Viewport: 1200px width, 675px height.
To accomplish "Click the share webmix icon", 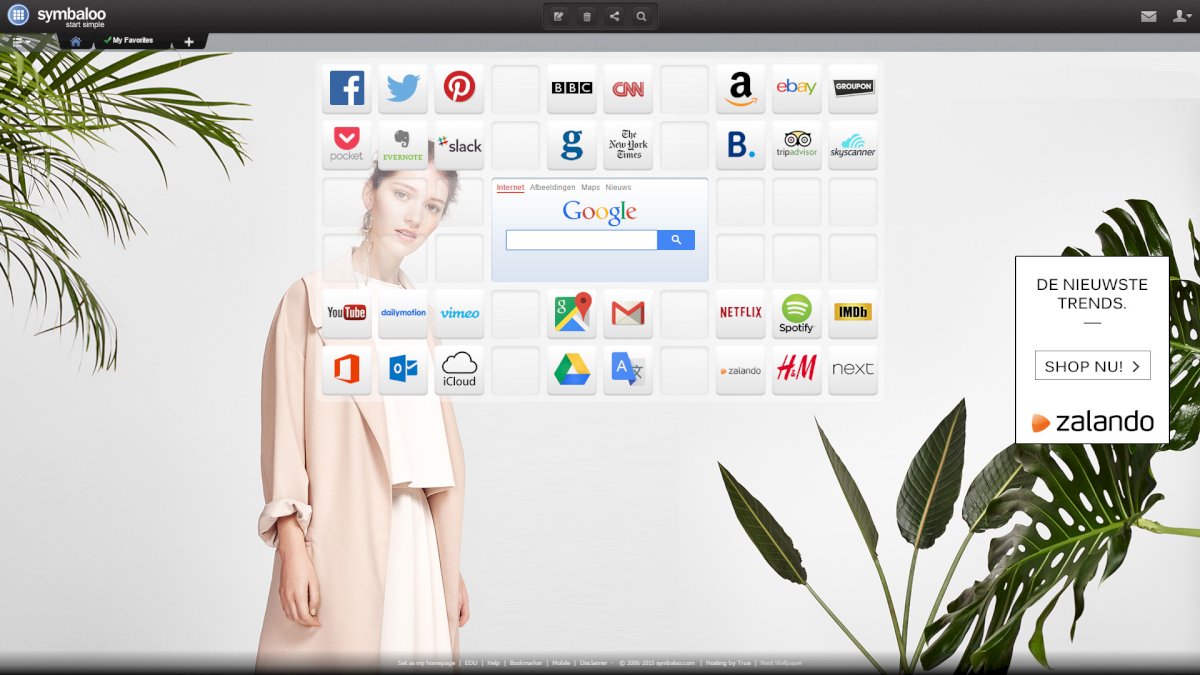I will pos(614,16).
